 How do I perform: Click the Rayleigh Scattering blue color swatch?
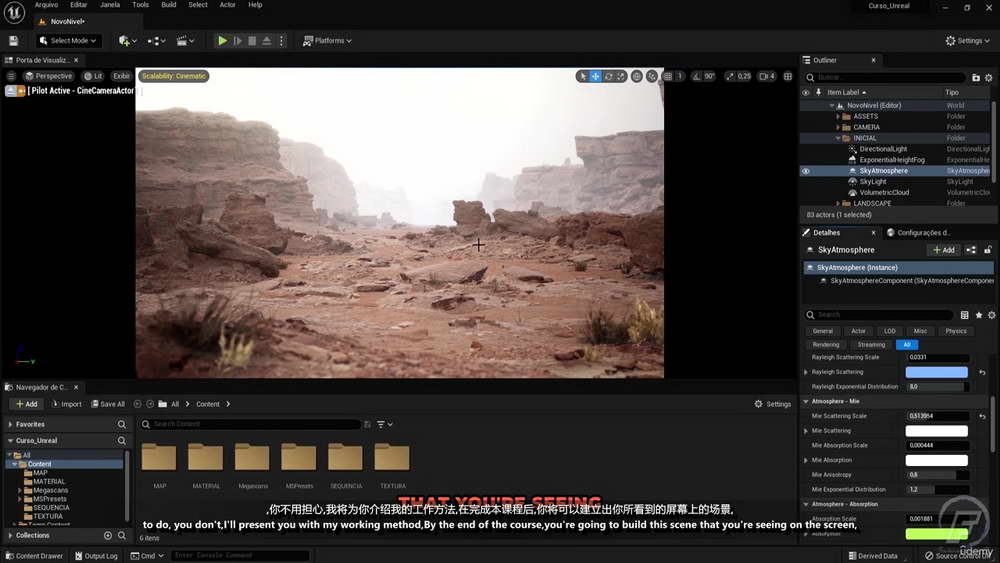tap(936, 372)
